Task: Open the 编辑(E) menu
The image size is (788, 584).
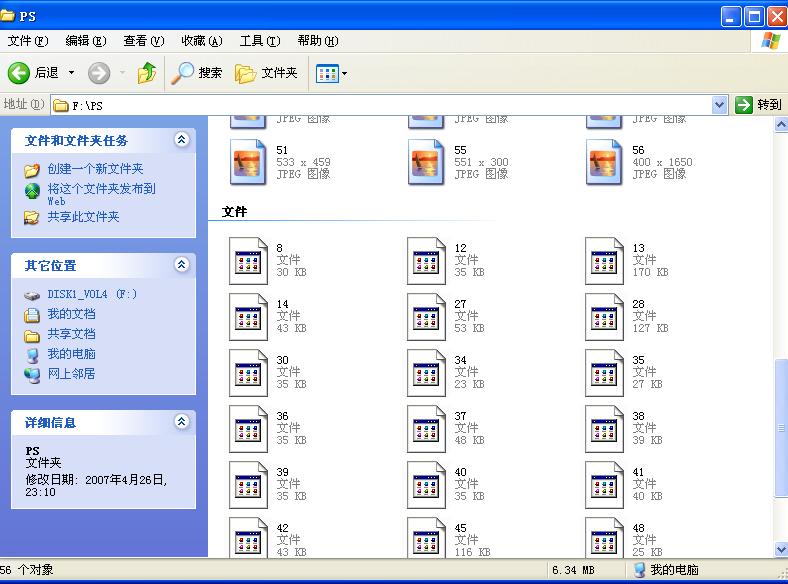Action: [x=86, y=41]
